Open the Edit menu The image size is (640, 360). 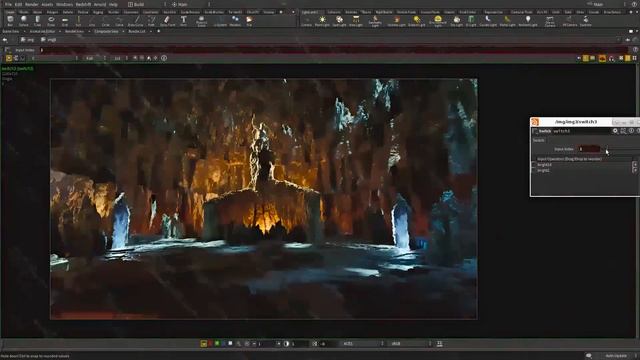click(x=18, y=4)
